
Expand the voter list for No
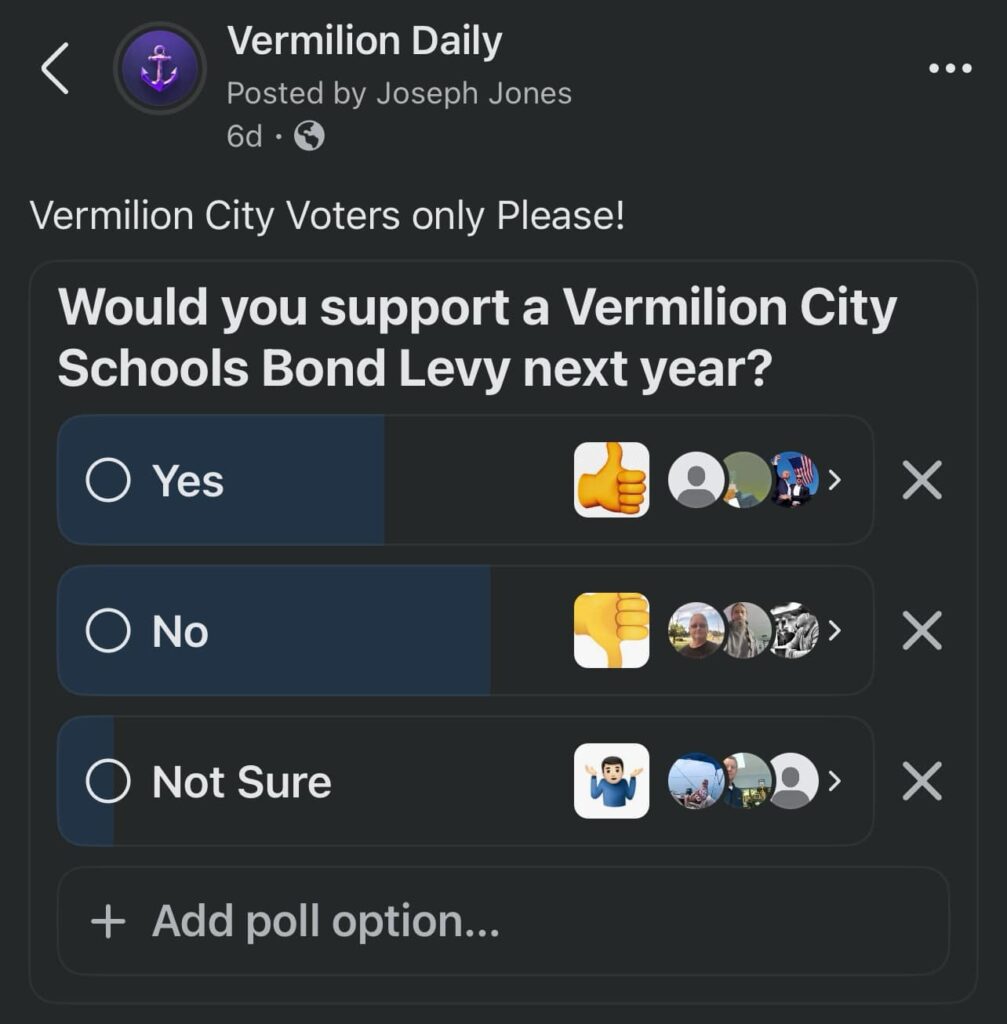[834, 630]
